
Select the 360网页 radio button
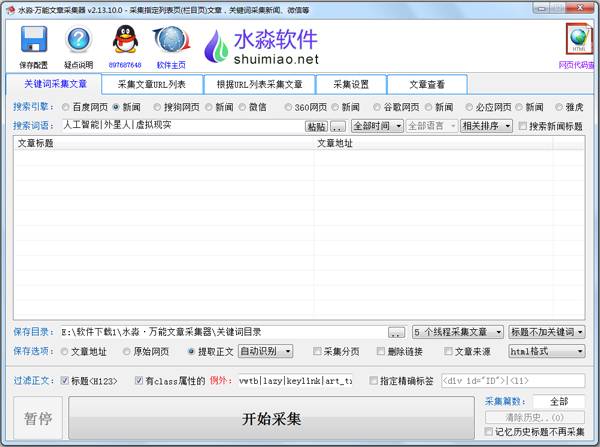[288, 107]
